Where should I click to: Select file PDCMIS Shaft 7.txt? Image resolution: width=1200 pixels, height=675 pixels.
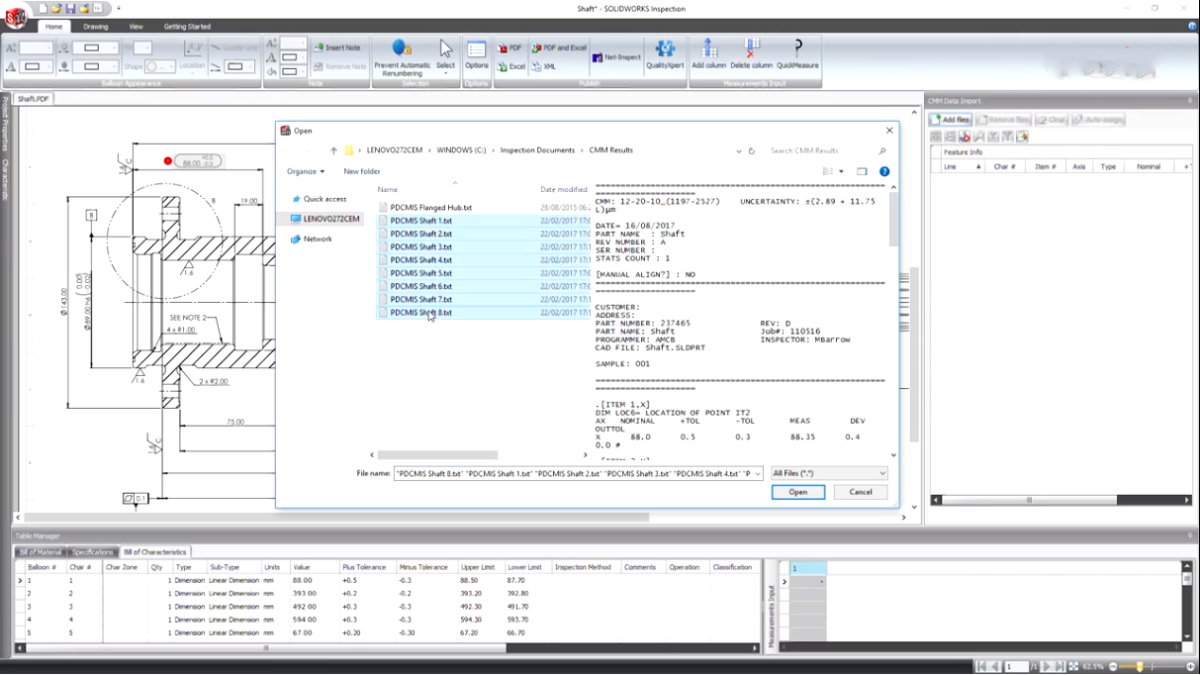(x=421, y=299)
